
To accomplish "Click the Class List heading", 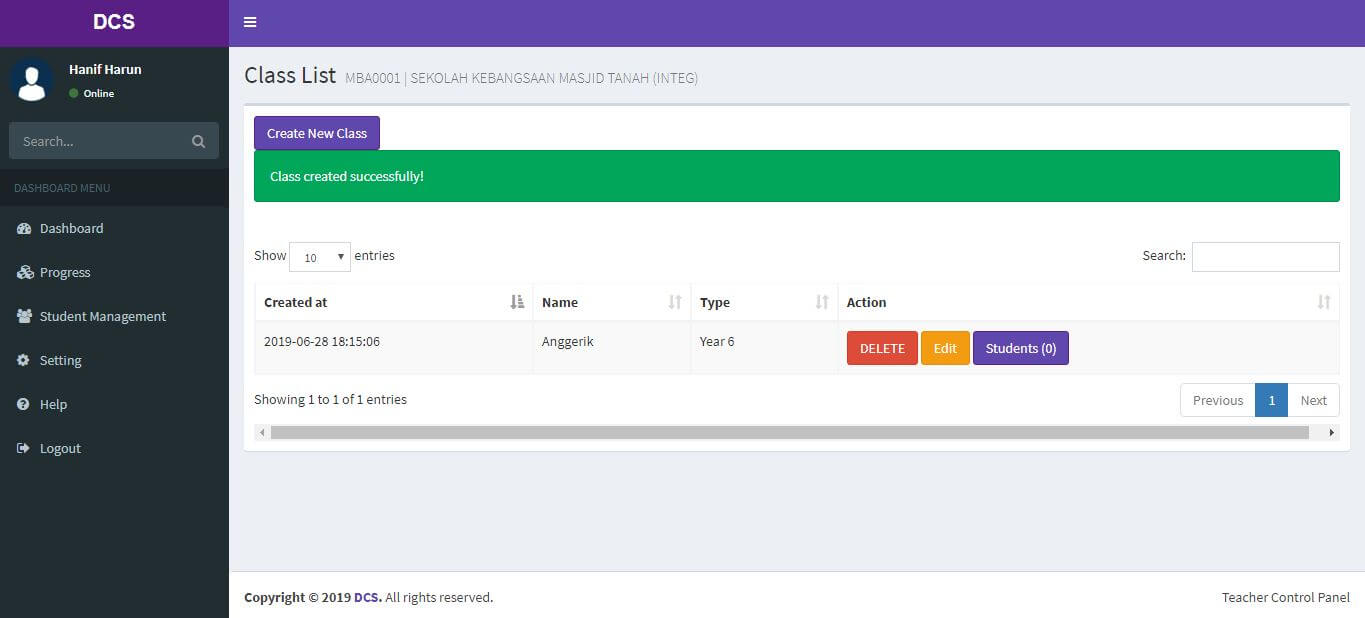I will tap(290, 75).
